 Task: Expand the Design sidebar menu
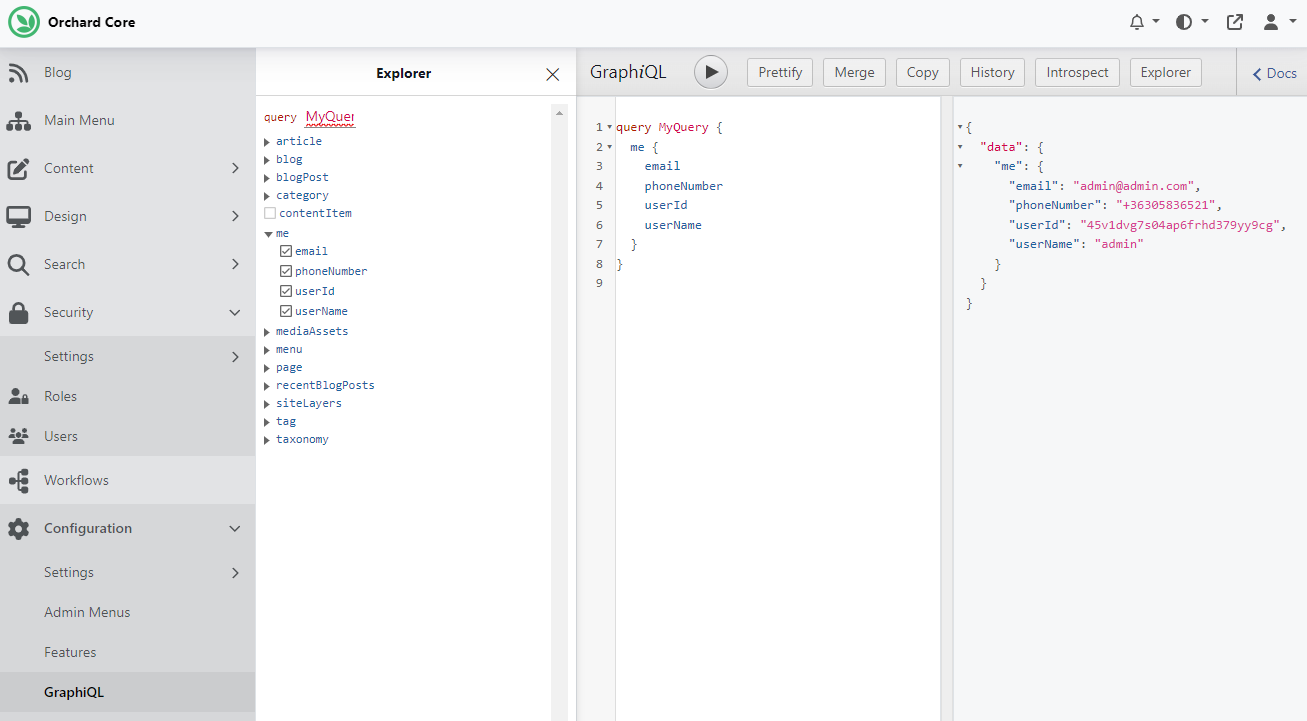tap(128, 217)
